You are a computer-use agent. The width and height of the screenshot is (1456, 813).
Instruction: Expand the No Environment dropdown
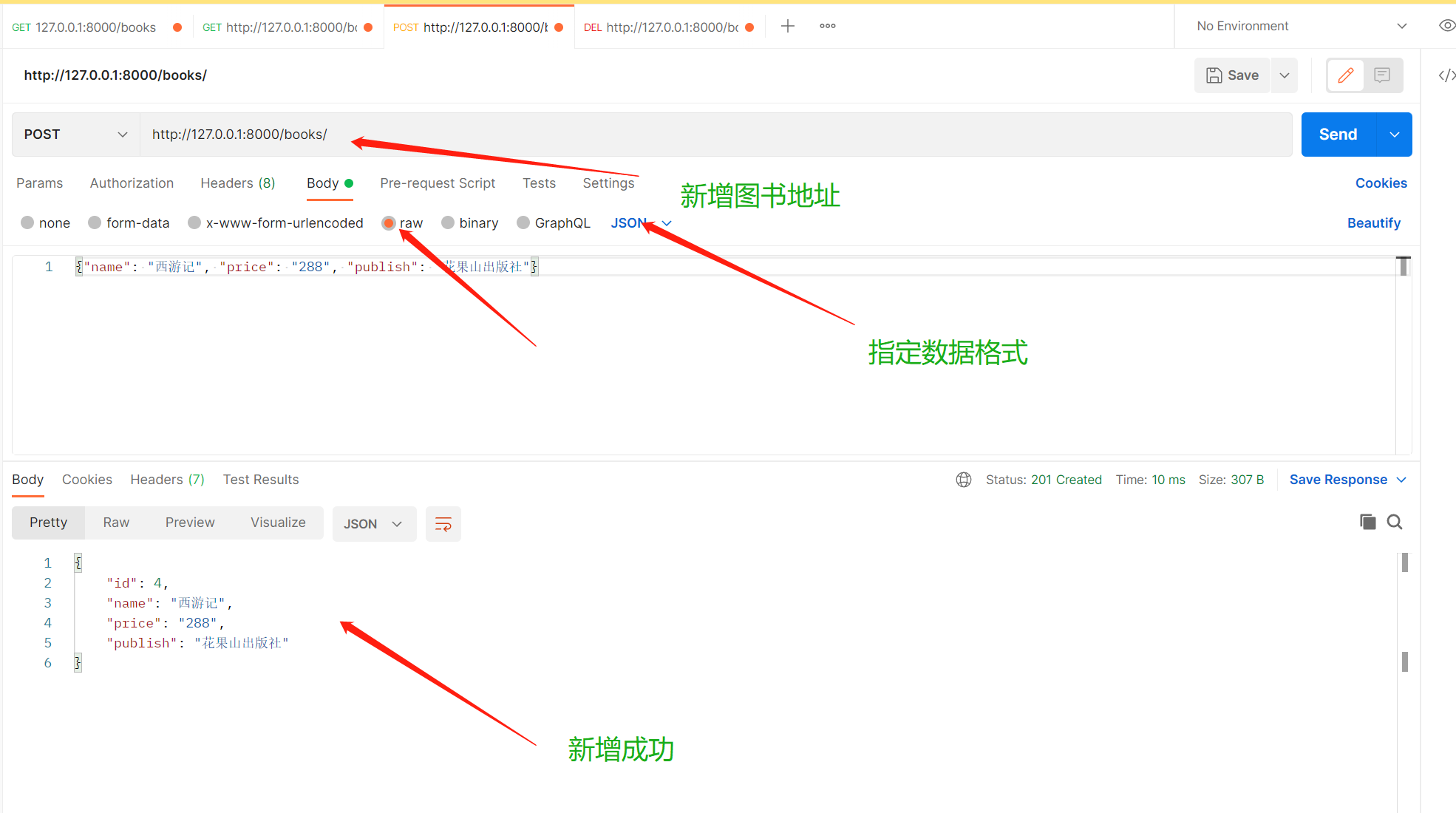[x=1301, y=27]
